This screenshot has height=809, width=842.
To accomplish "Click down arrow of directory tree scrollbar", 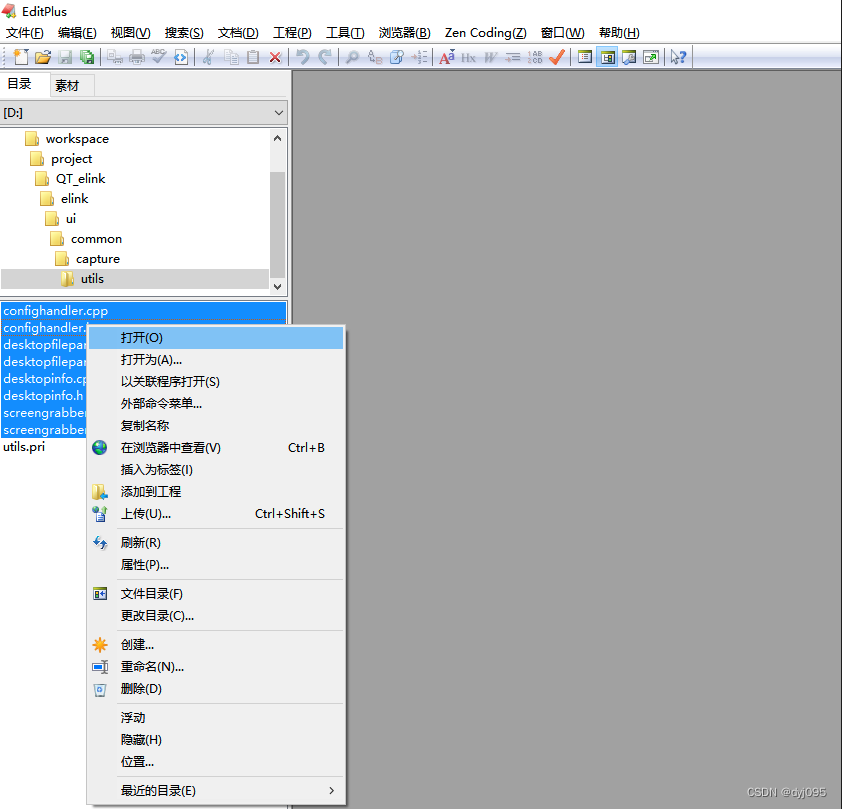I will click(278, 287).
